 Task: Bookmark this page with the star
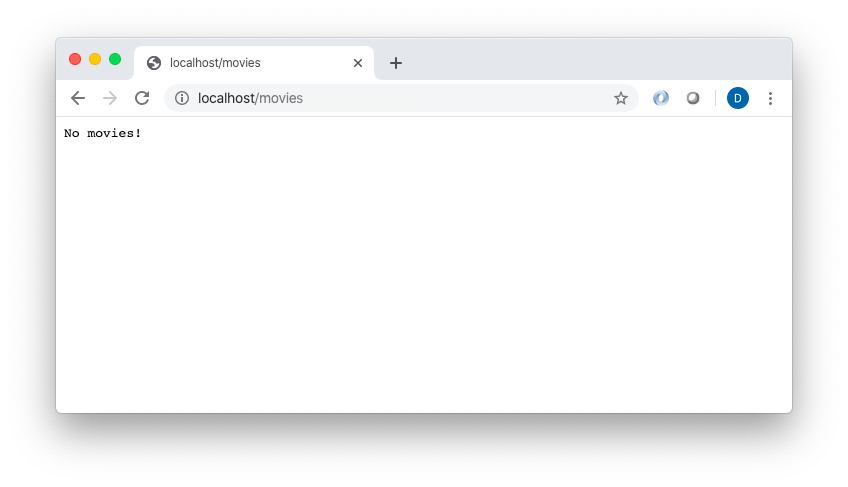pos(621,98)
